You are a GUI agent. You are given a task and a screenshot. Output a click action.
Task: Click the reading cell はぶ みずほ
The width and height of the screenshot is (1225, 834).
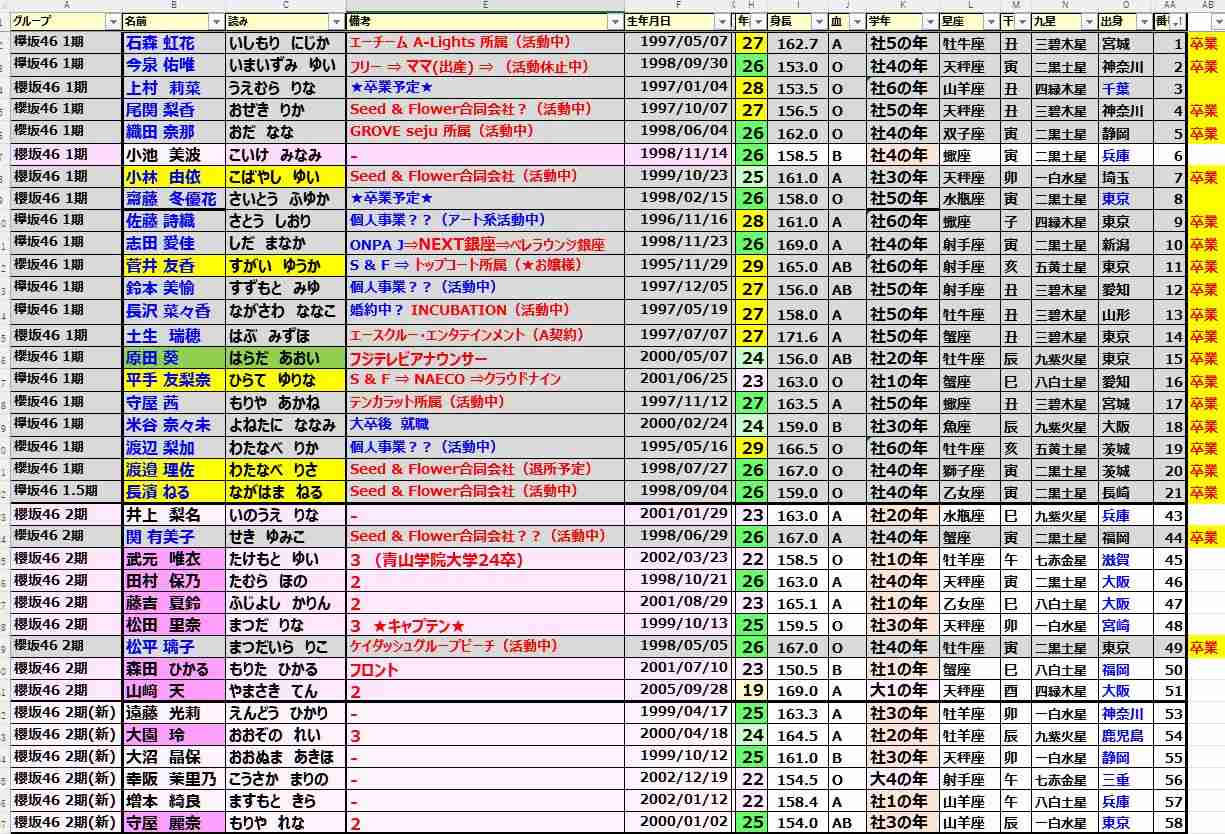pos(286,336)
